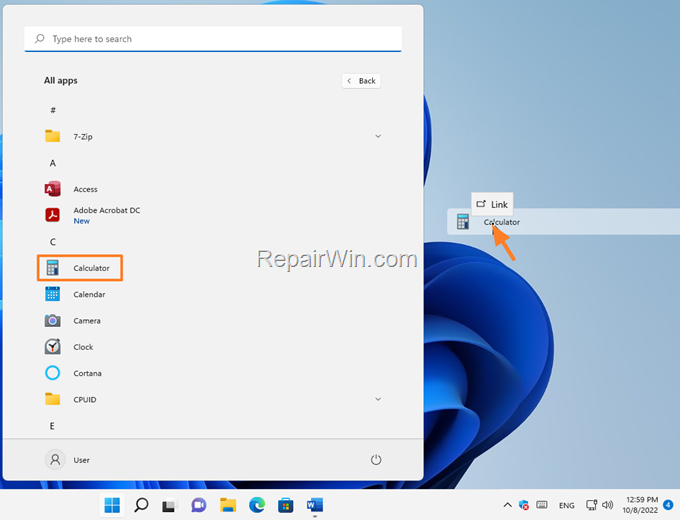Open taskbar Search magnifier
The width and height of the screenshot is (680, 520).
point(141,505)
